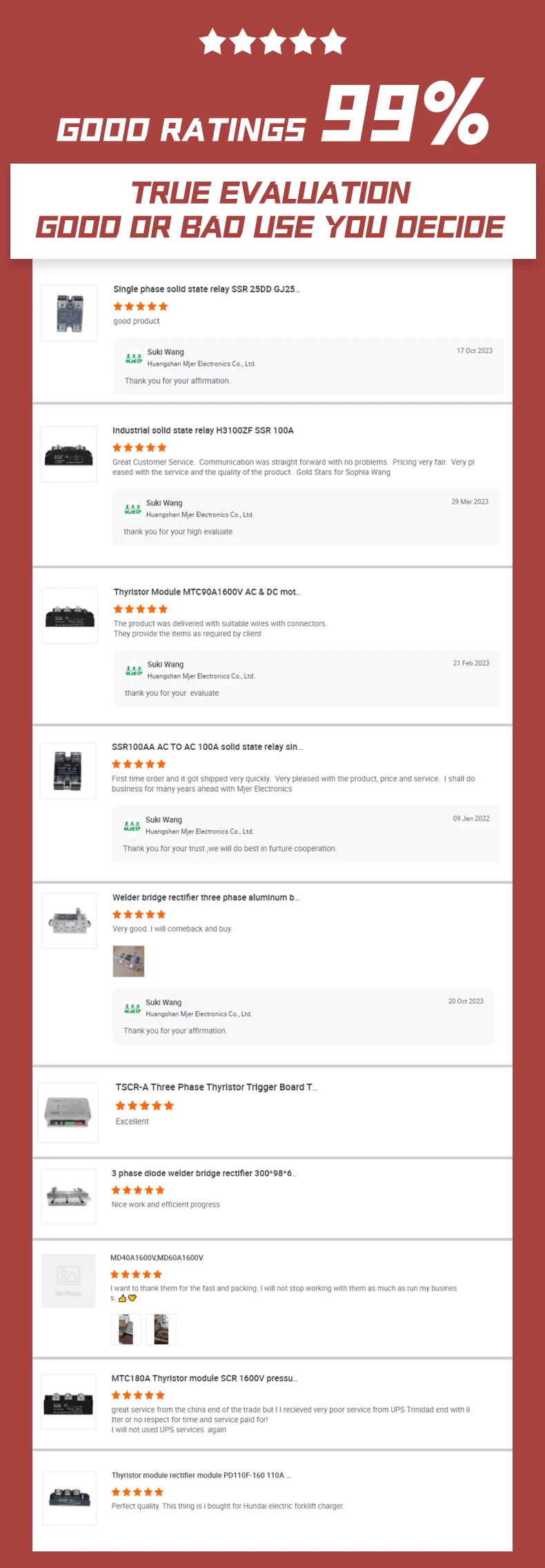
Task: Open 'Industrial solid state relay H3100ZF' title link
Action: coord(203,430)
